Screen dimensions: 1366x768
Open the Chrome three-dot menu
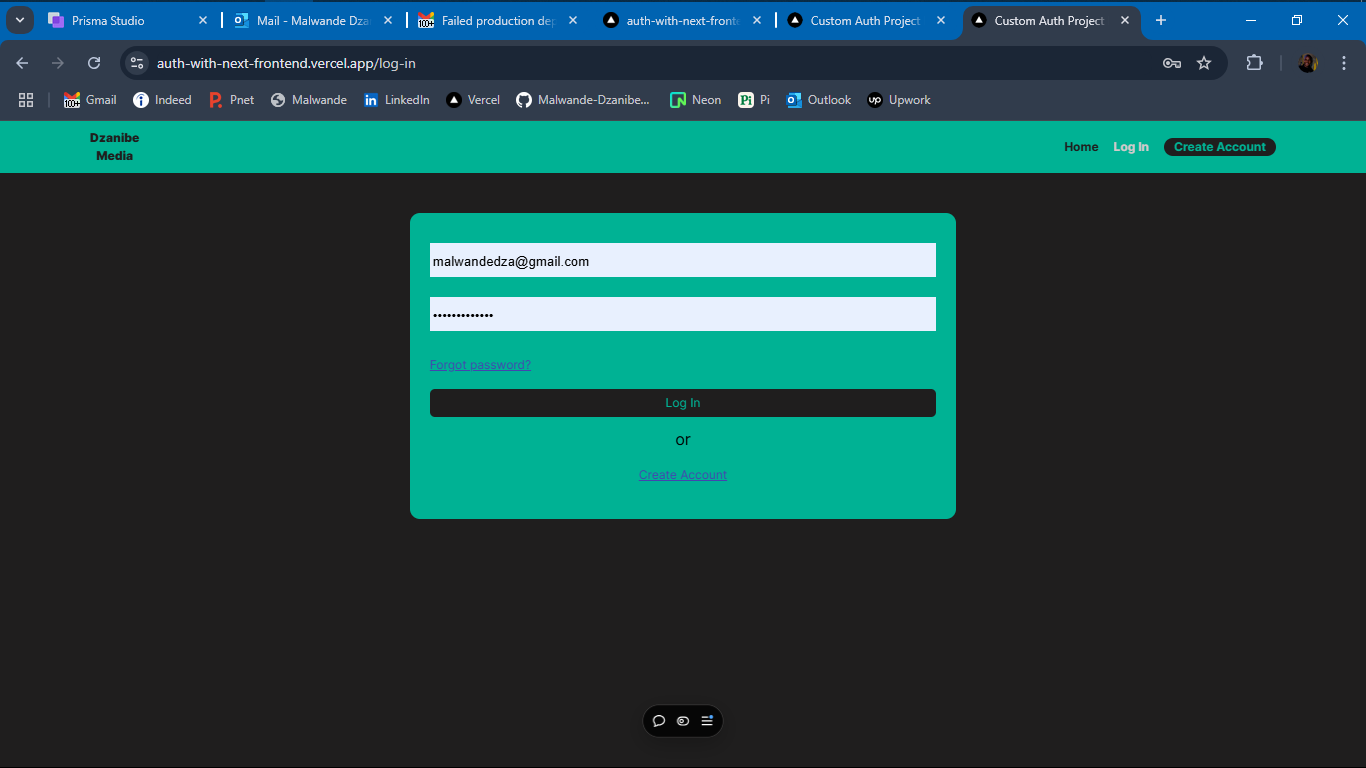1343,63
